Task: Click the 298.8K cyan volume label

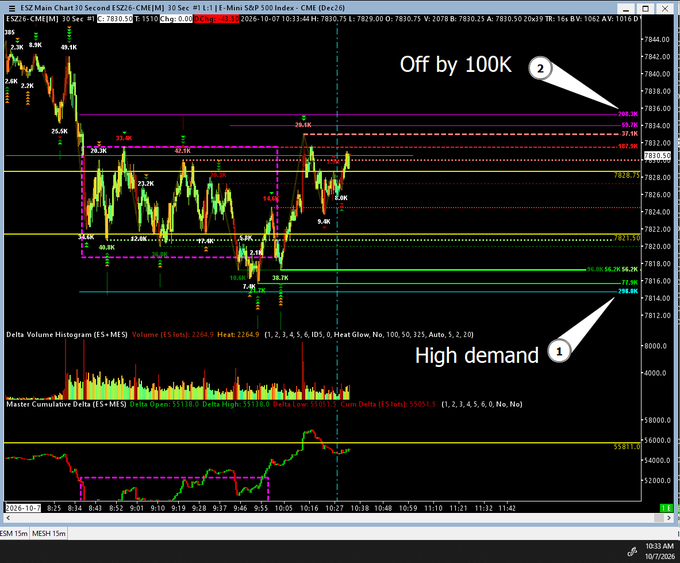Action: pos(628,291)
